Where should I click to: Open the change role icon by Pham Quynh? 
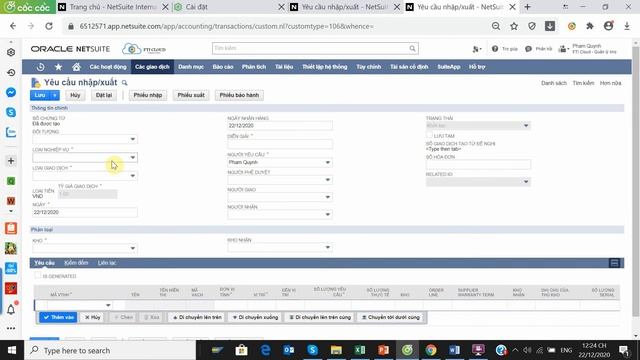pyautogui.click(x=563, y=49)
